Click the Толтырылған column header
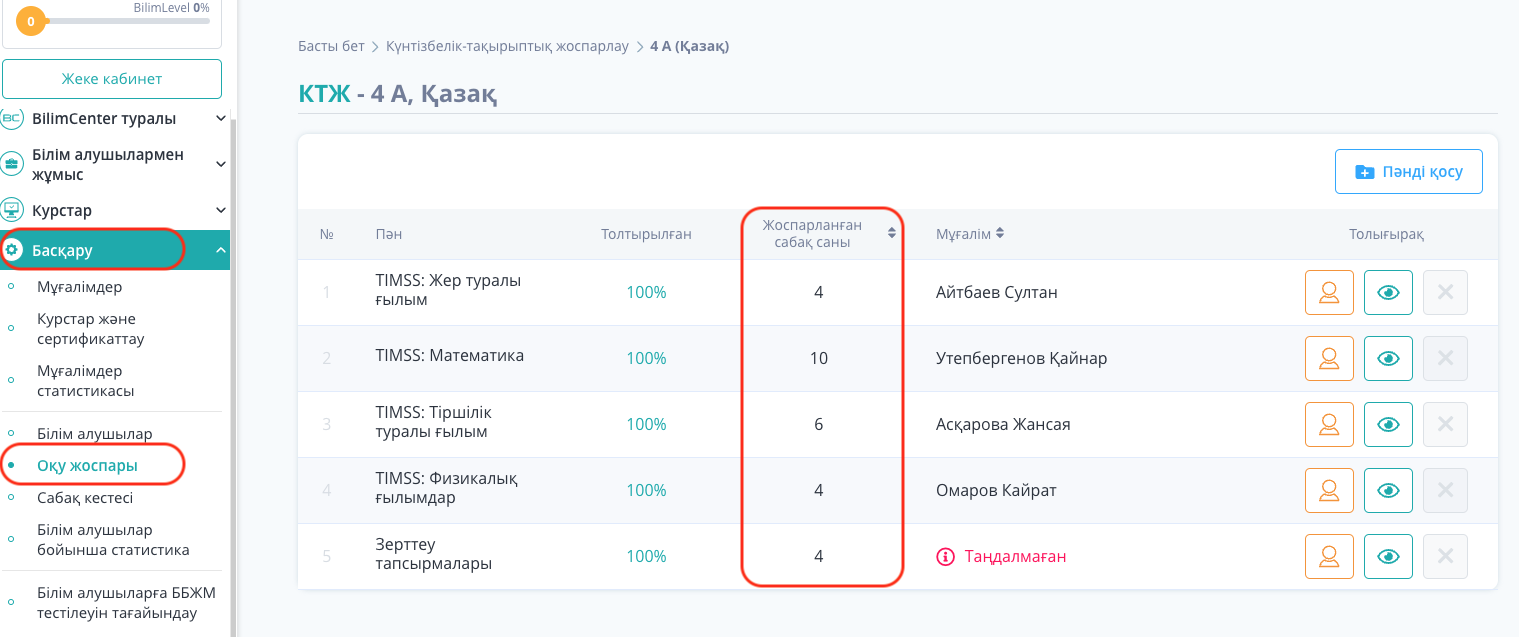This screenshot has width=1519, height=637. point(646,234)
